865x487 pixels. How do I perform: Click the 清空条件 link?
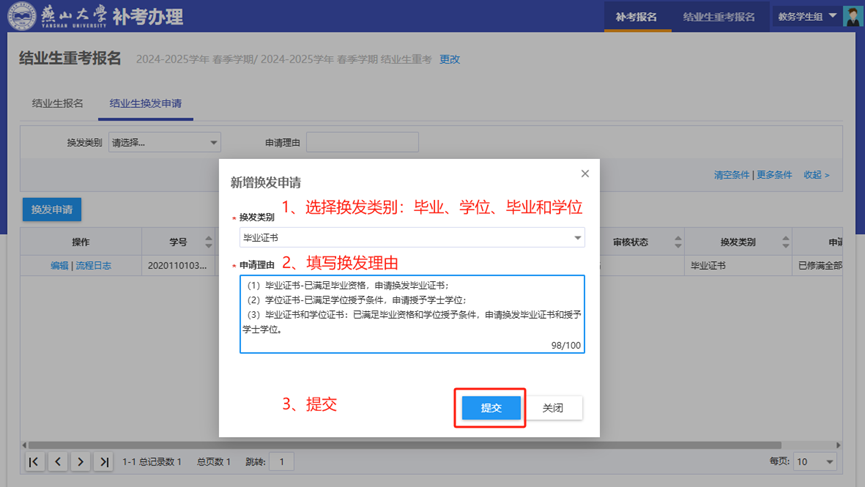[731, 175]
